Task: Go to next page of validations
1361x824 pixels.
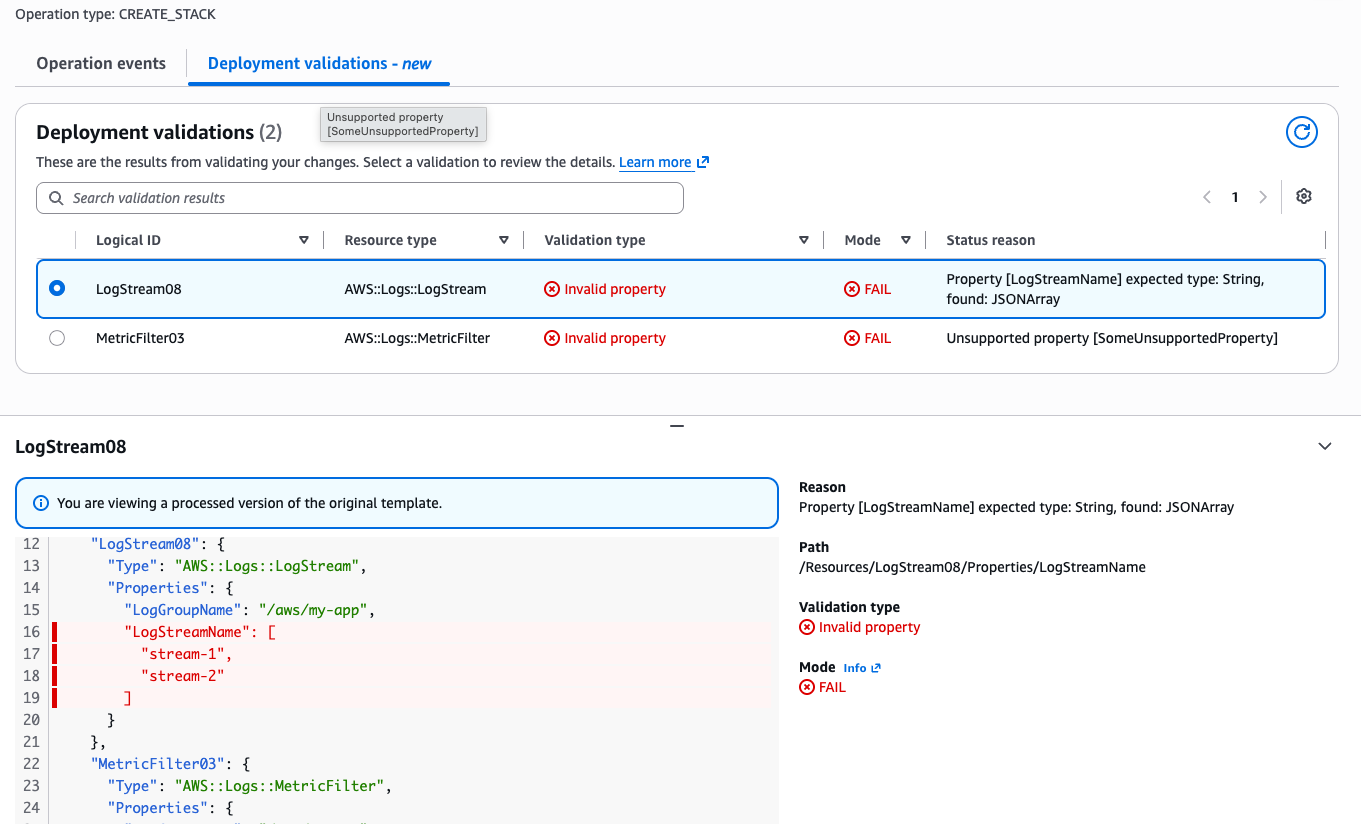Action: (x=1263, y=197)
